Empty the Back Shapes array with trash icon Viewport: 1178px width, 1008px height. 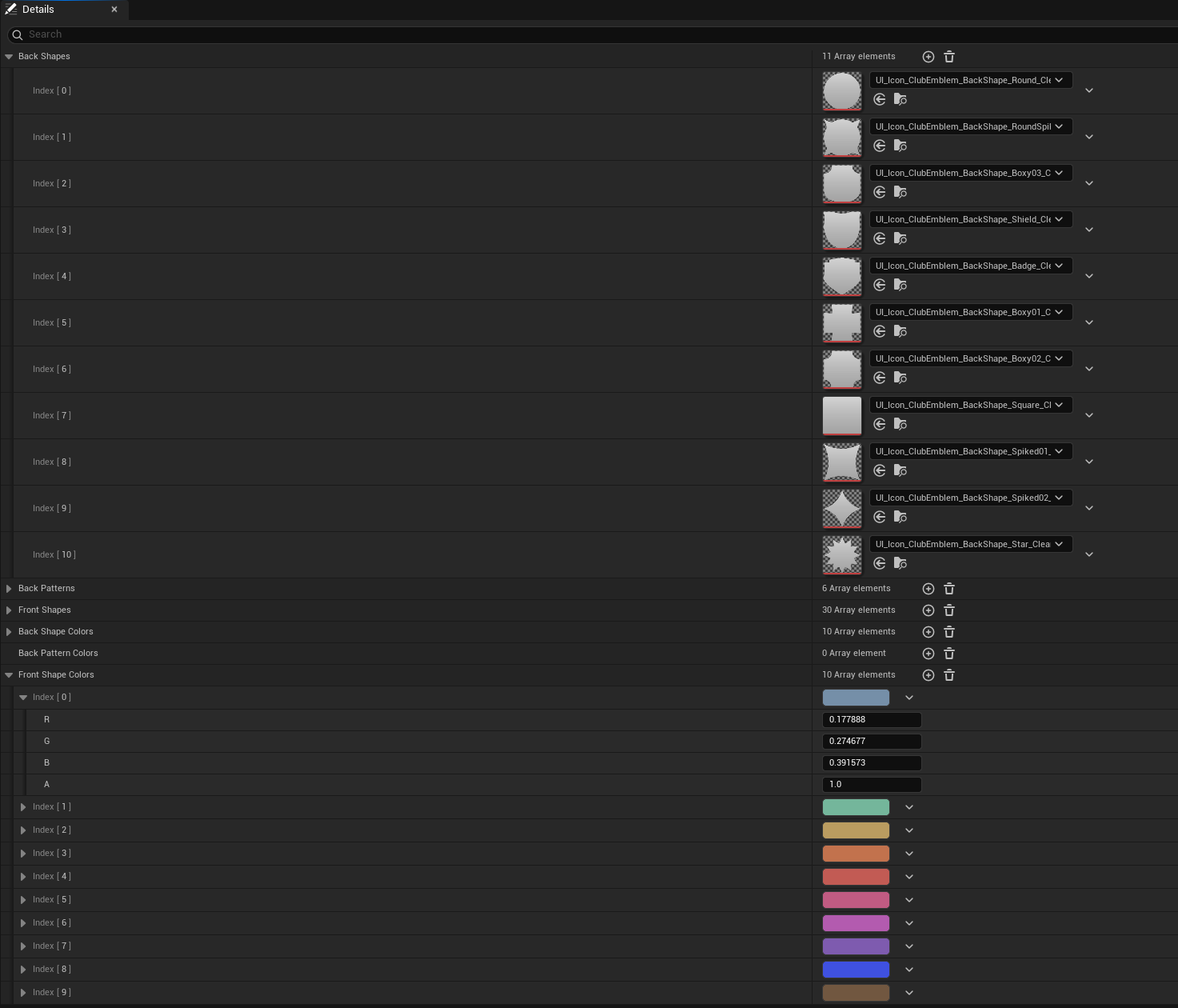tap(949, 57)
